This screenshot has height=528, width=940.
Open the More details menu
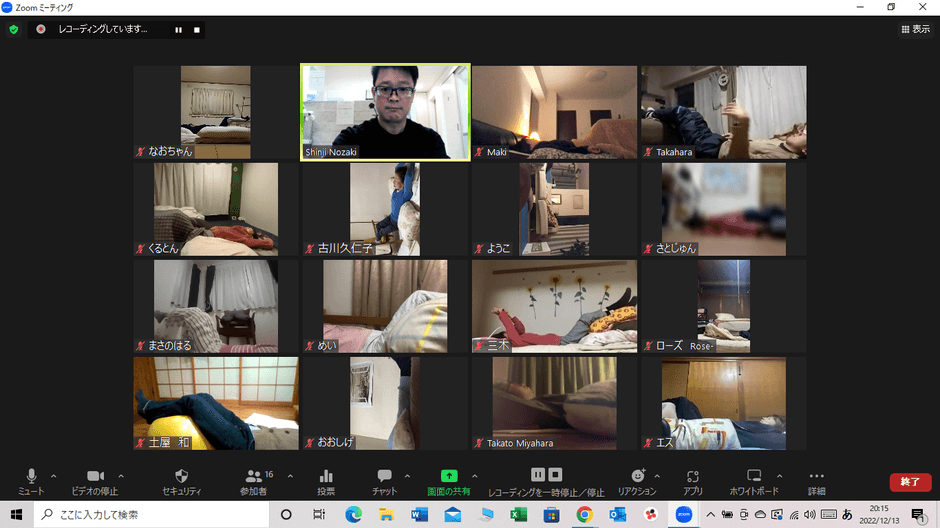[x=816, y=482]
